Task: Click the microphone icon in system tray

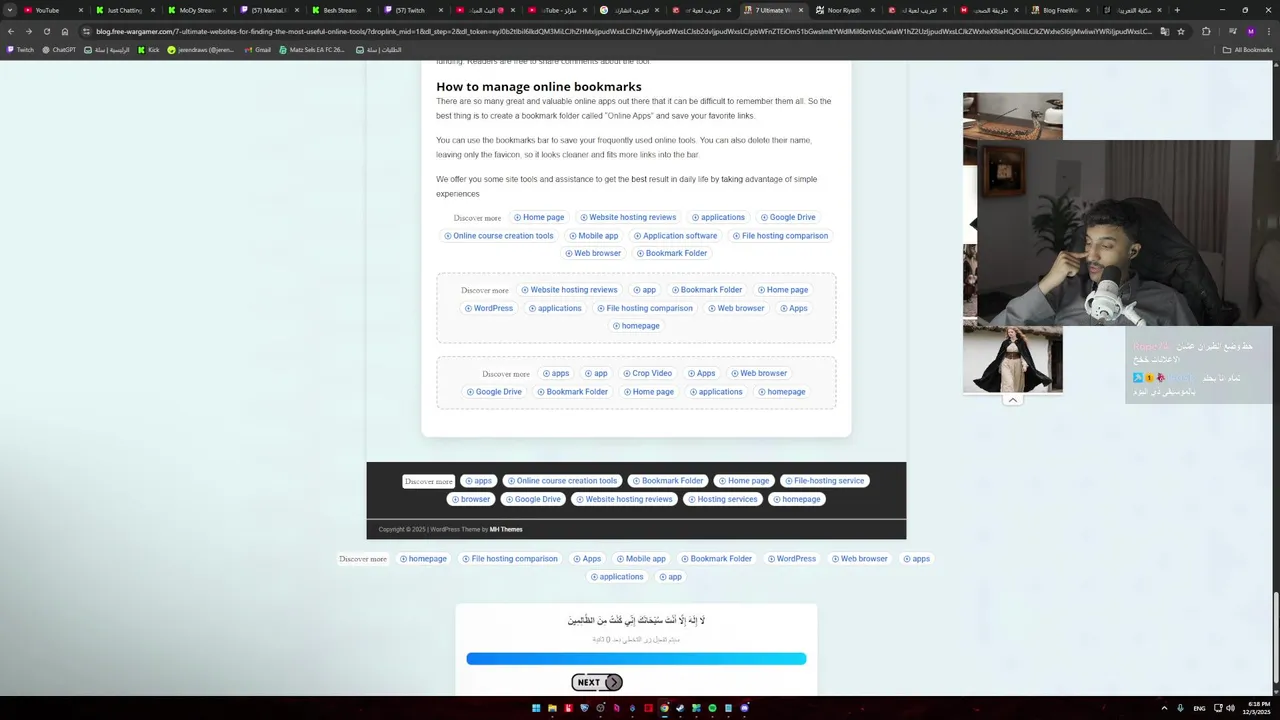Action: (1181, 708)
